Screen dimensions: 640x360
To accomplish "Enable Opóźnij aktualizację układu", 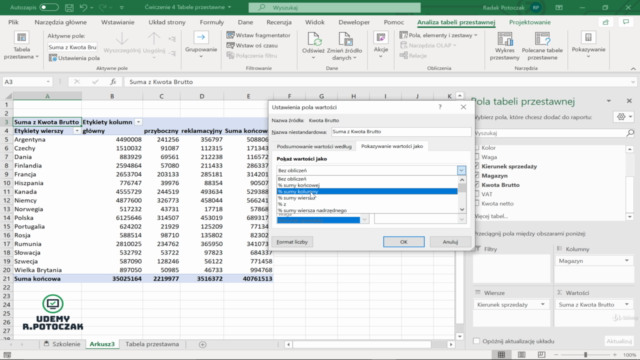I will pyautogui.click(x=476, y=341).
